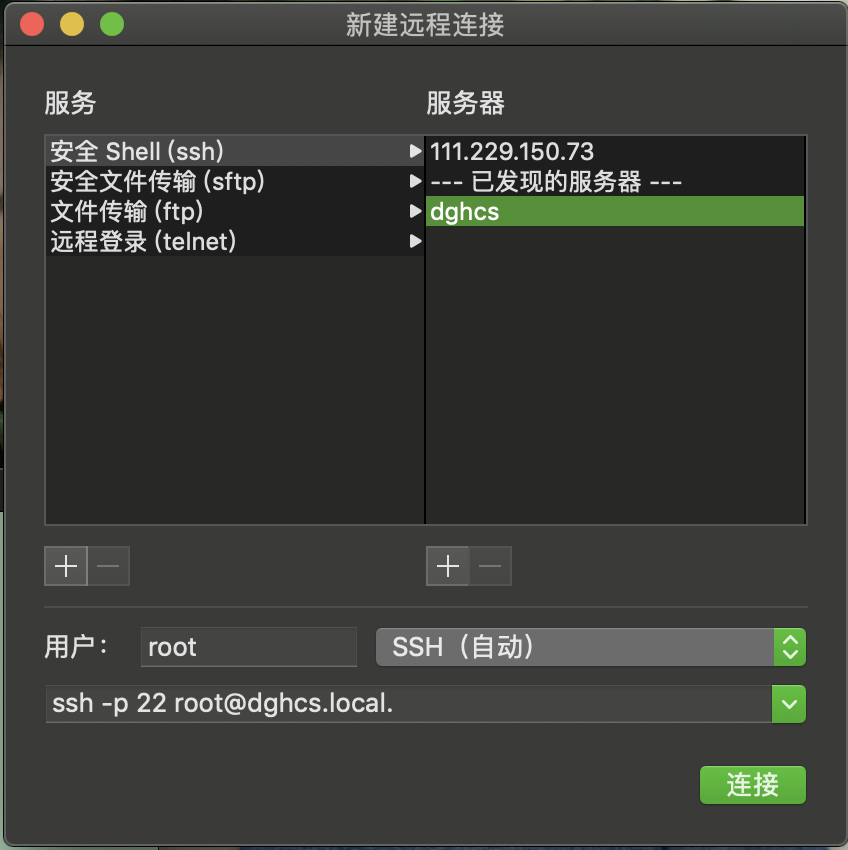Click the remove service minus icon
The image size is (848, 850).
108,566
